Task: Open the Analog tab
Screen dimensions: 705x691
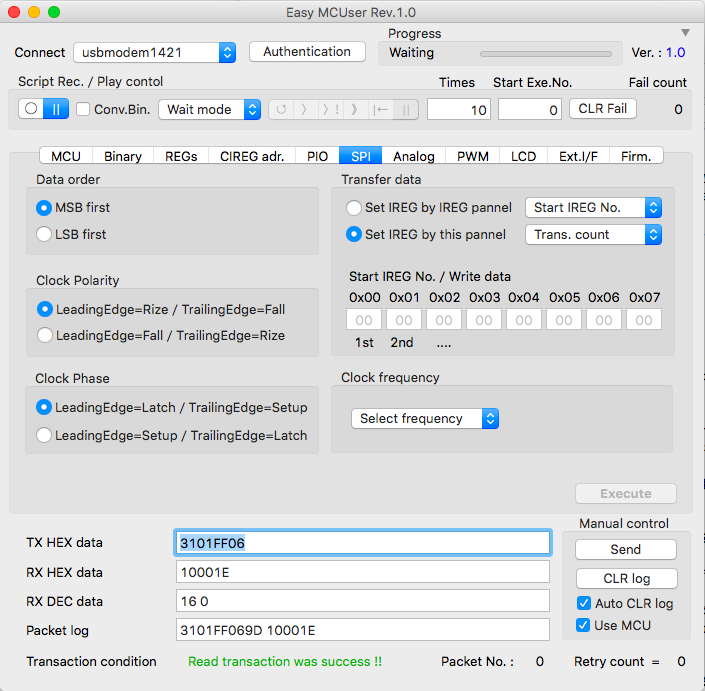Action: [414, 156]
